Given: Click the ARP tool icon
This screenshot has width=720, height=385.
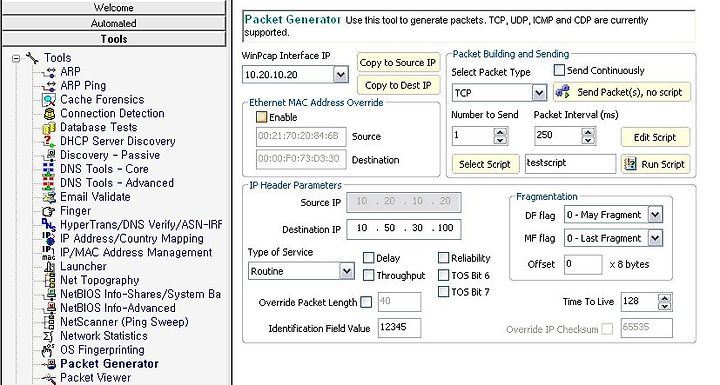Looking at the screenshot, I should coord(49,72).
